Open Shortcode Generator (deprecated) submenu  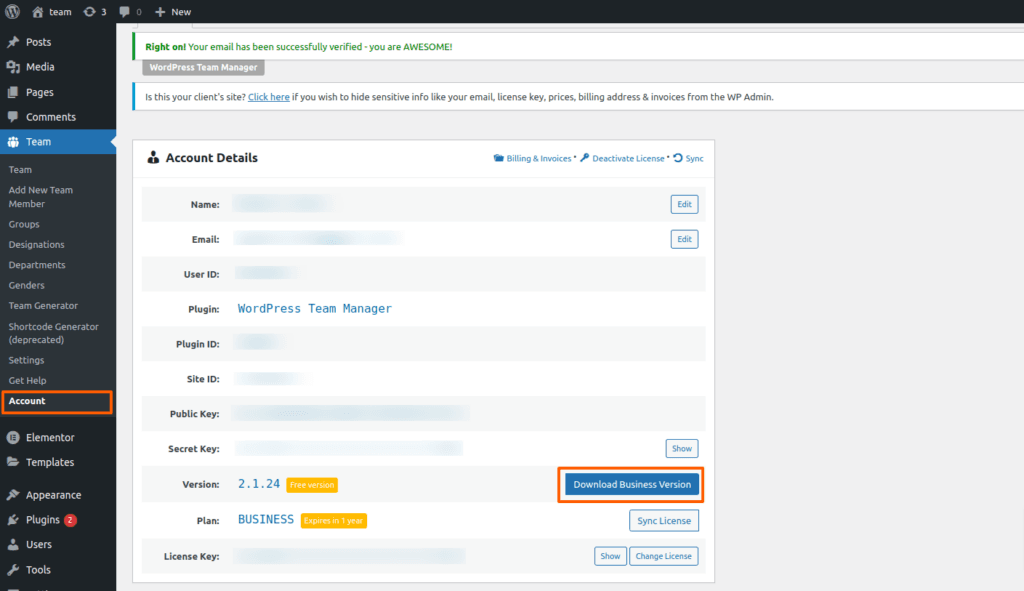click(x=54, y=333)
